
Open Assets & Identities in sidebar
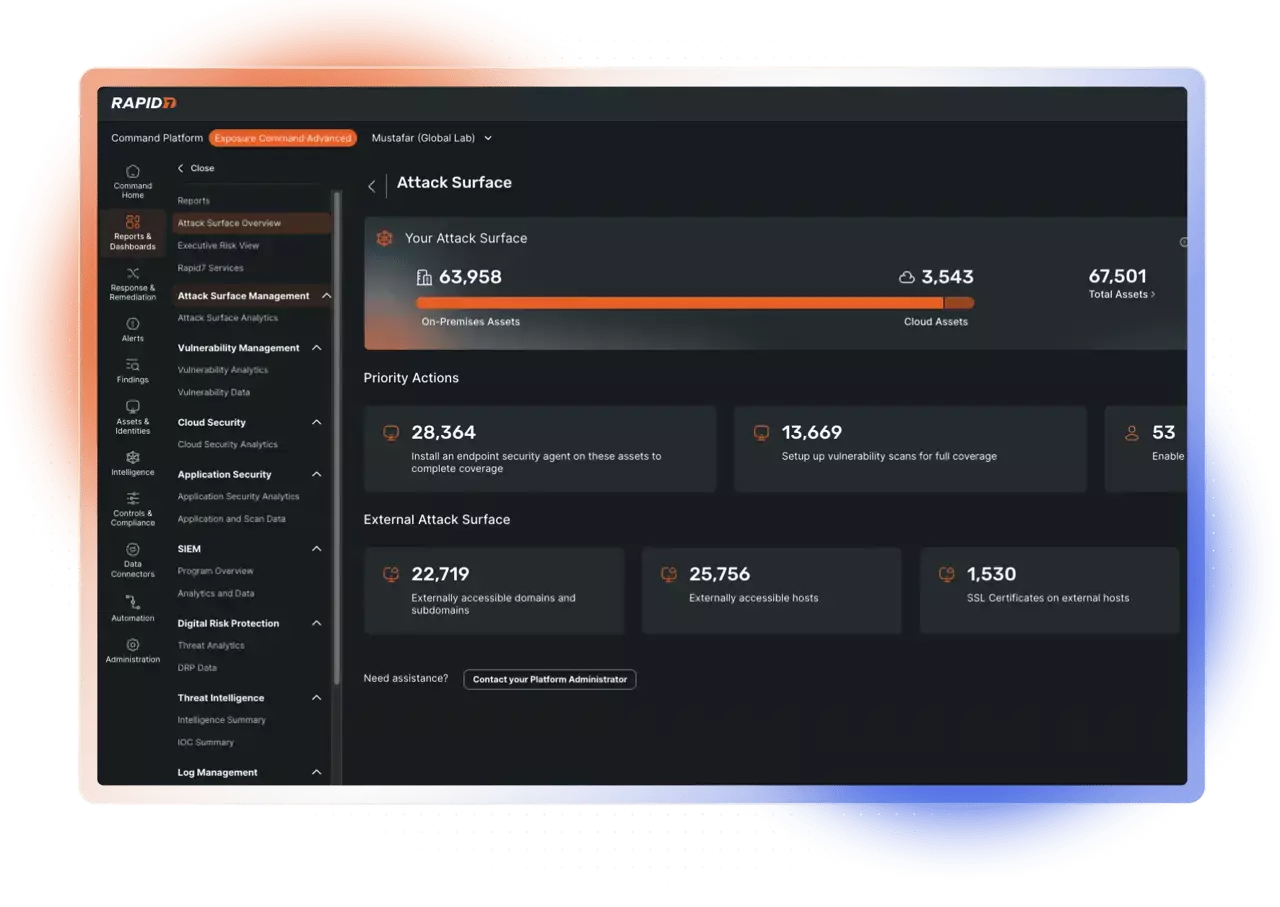tap(133, 416)
